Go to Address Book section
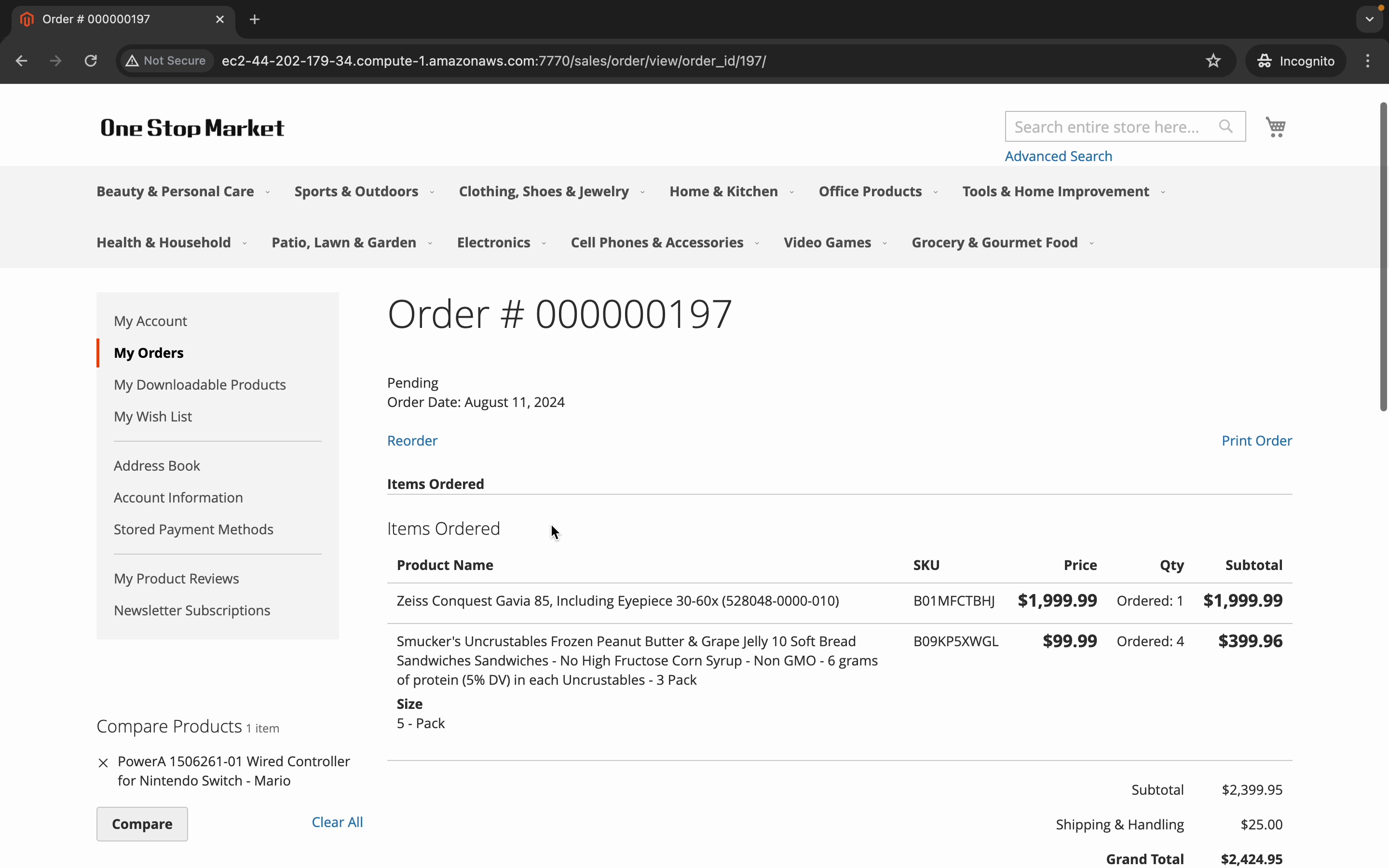The width and height of the screenshot is (1389, 868). pos(157,465)
